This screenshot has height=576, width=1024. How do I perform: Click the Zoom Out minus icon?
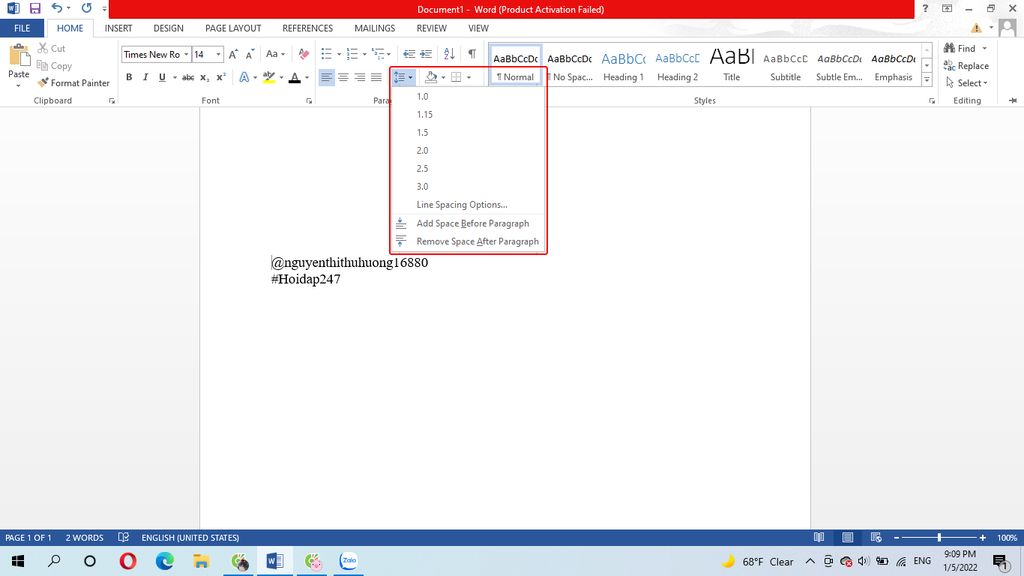pos(897,537)
